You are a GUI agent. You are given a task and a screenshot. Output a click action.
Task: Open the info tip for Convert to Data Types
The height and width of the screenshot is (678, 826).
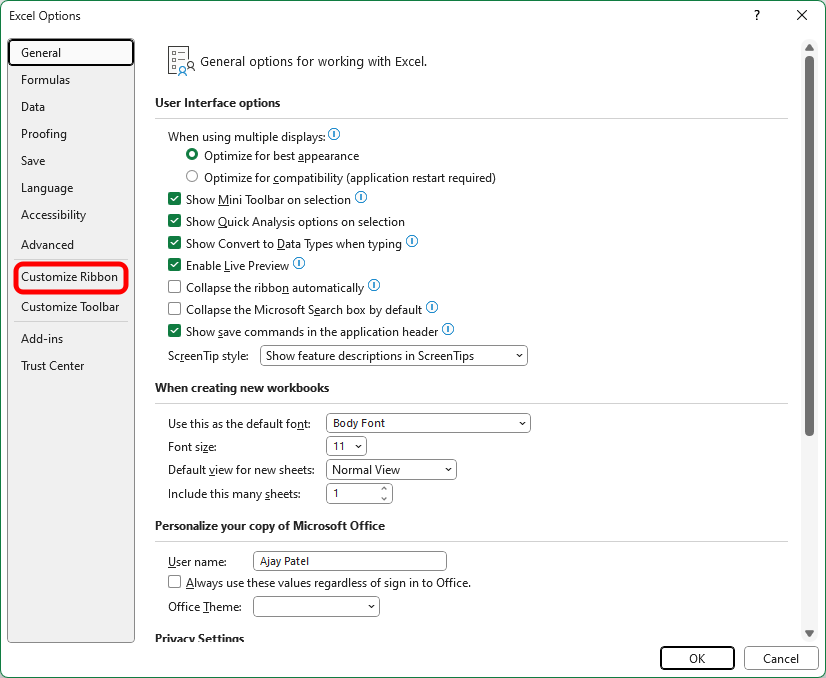[x=411, y=242]
